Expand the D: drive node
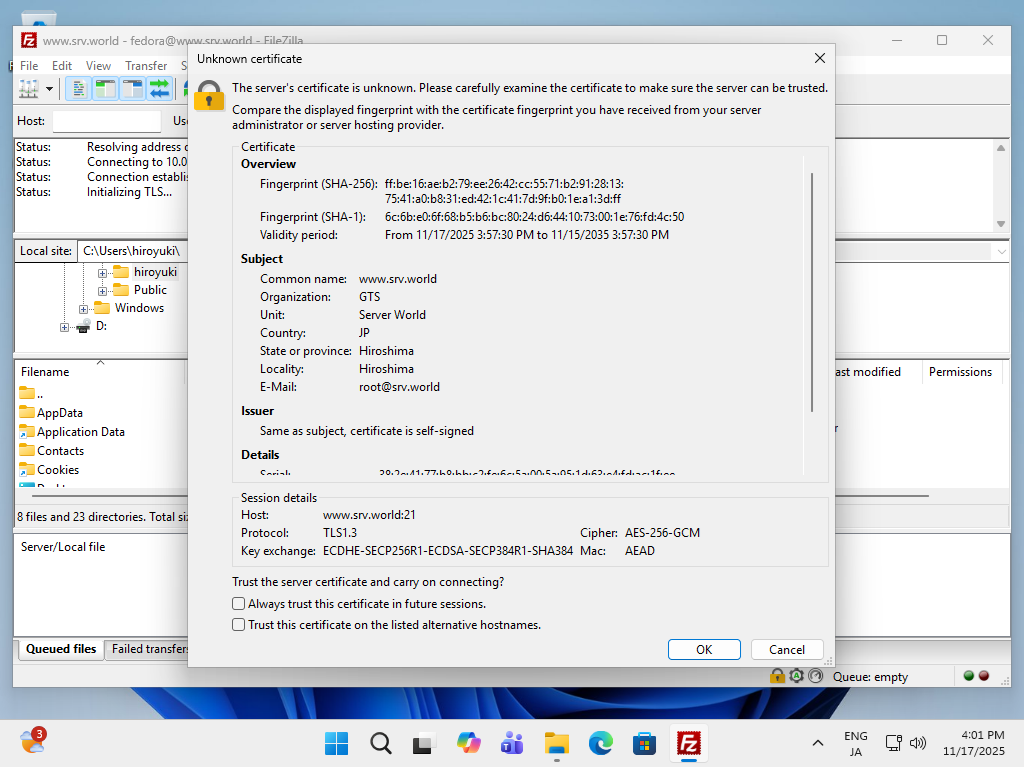 66,325
